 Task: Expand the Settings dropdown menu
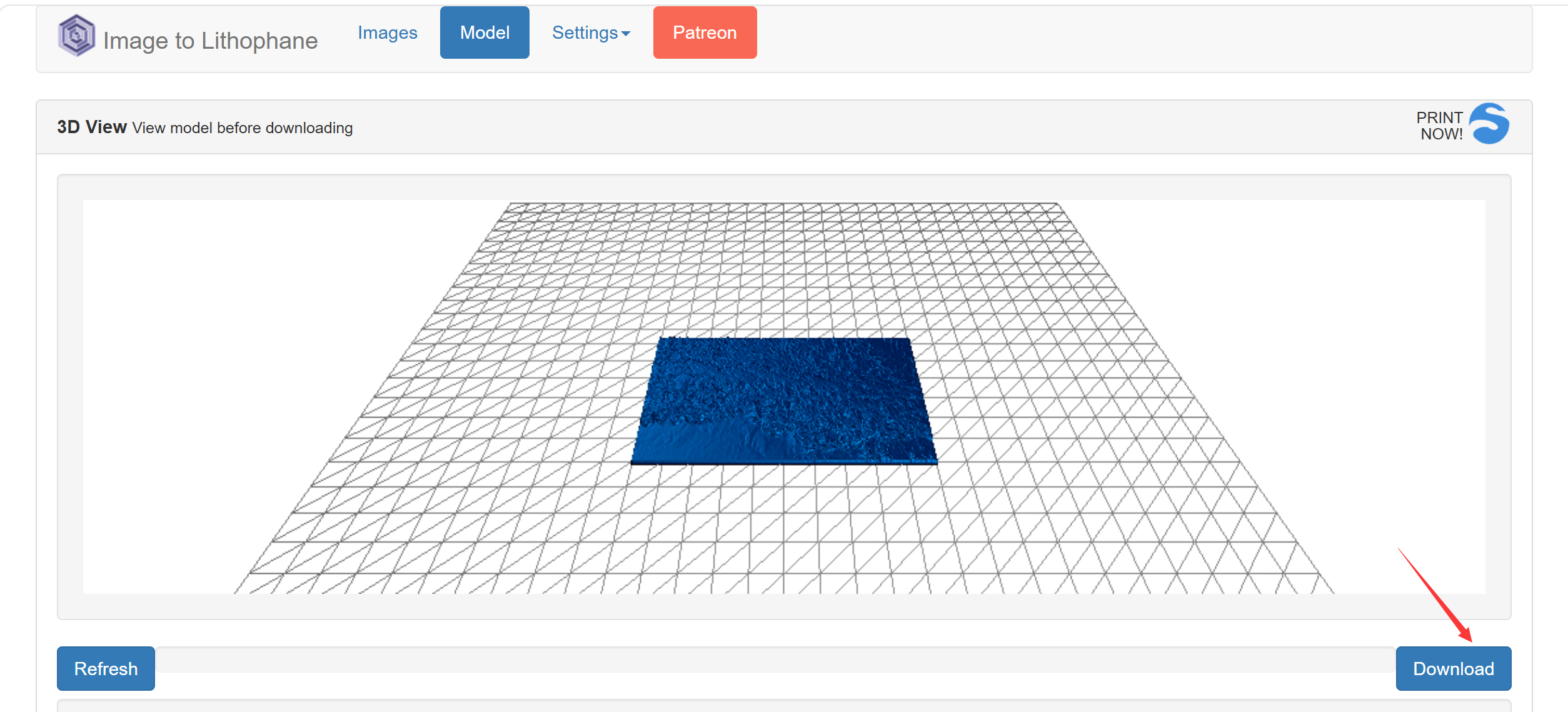585,33
